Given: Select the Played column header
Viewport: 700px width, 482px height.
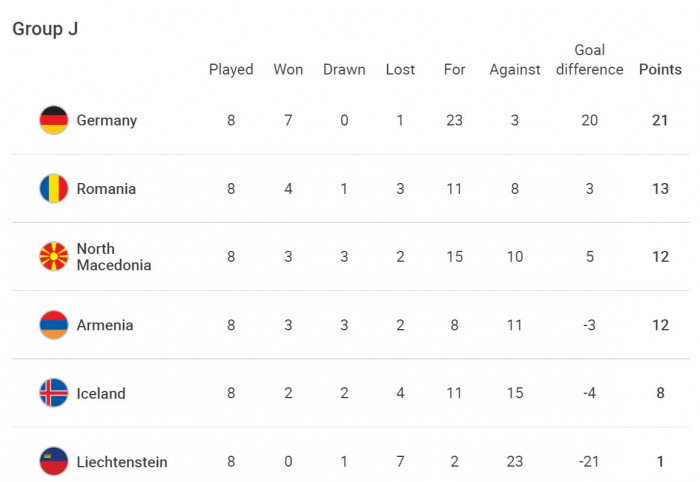Looking at the screenshot, I should pyautogui.click(x=231, y=70).
